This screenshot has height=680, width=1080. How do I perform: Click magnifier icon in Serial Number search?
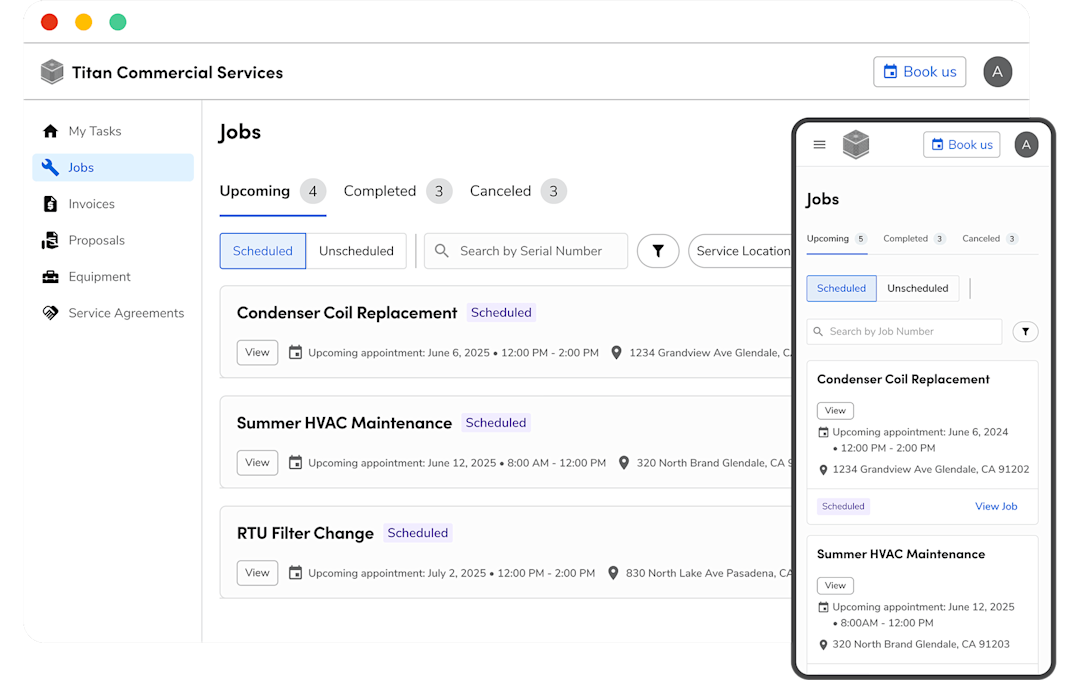tap(442, 251)
